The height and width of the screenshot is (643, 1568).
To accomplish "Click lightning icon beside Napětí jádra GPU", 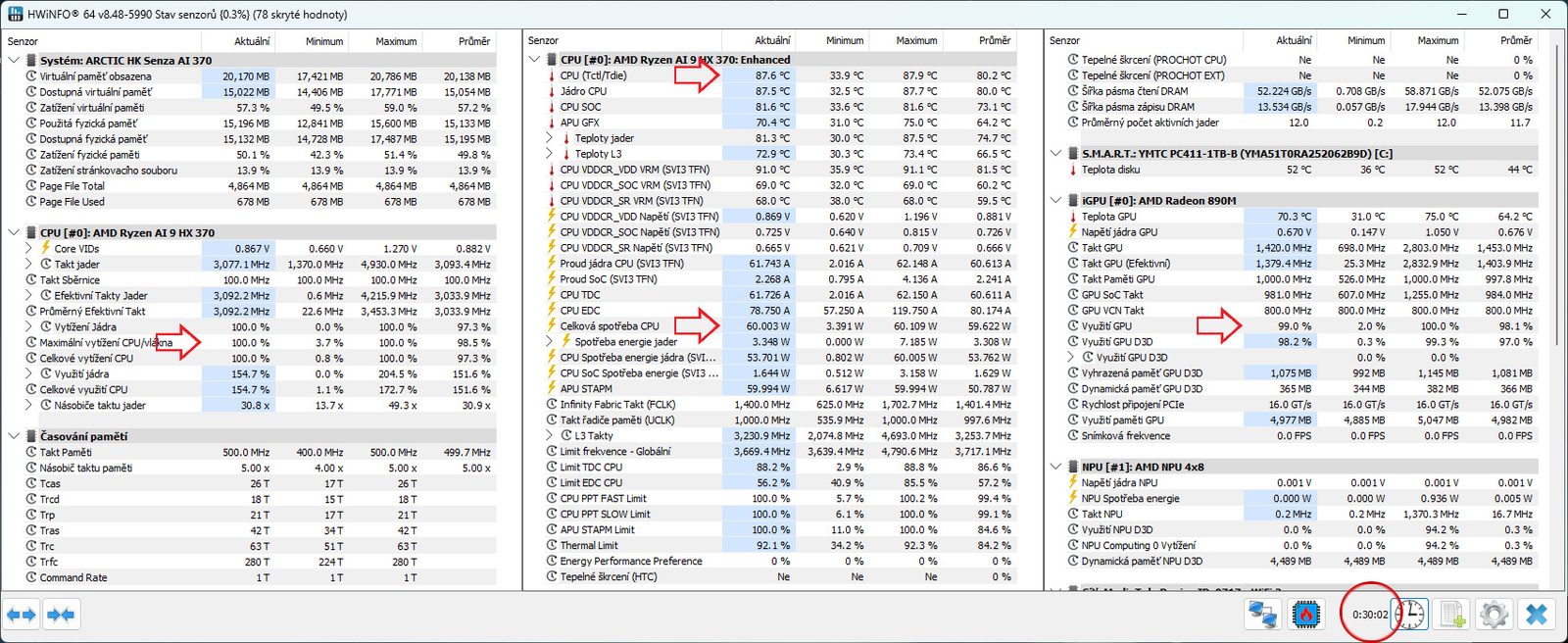I will tap(1072, 232).
